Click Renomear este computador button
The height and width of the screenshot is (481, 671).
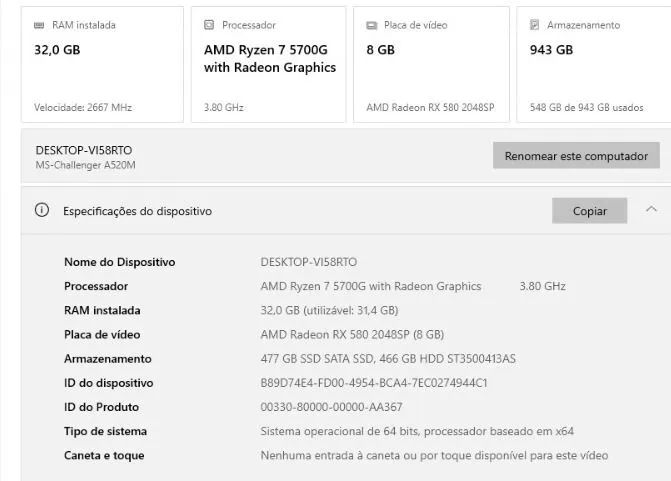pos(576,156)
